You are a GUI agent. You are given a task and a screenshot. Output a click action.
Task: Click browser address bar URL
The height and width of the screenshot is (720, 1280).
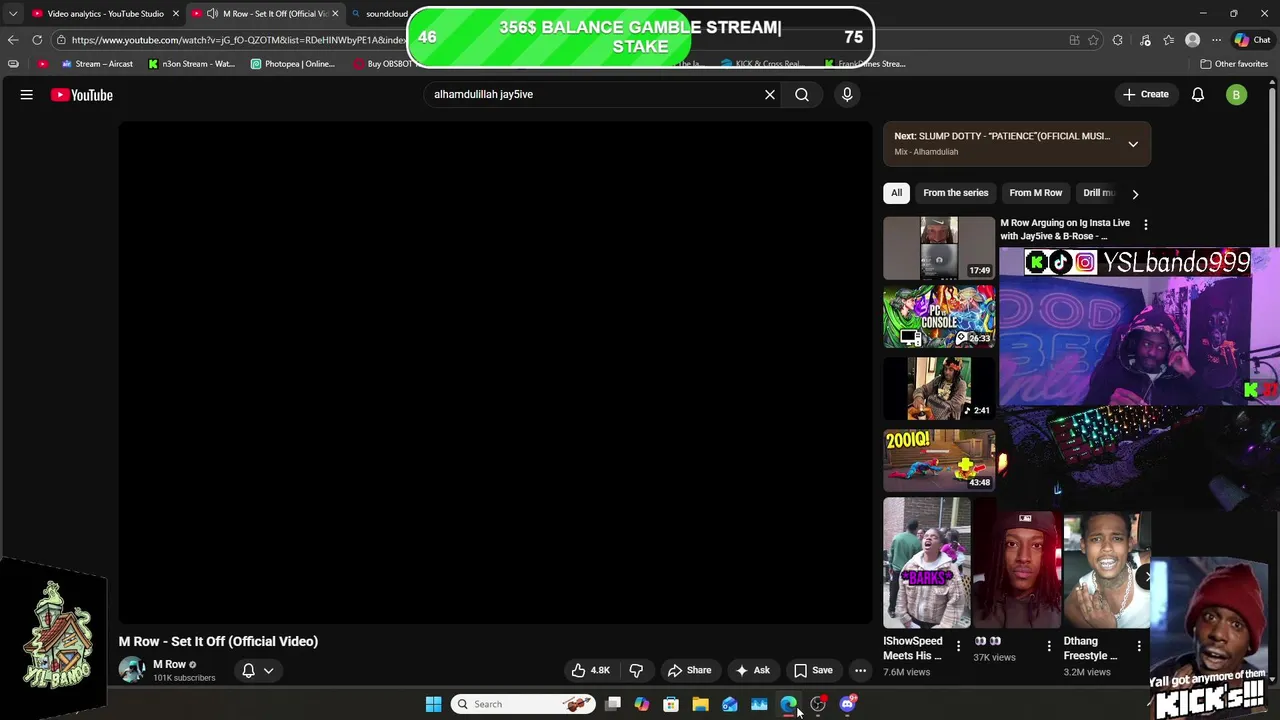click(x=238, y=40)
